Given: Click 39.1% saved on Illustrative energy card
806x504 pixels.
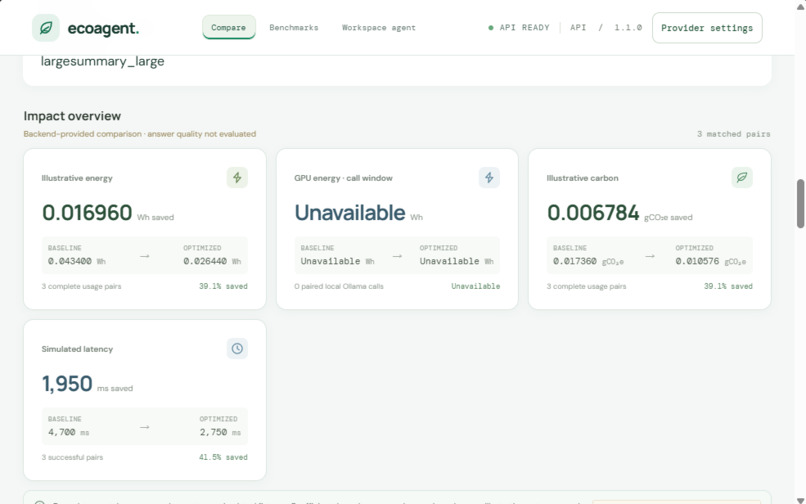Looking at the screenshot, I should (223, 286).
